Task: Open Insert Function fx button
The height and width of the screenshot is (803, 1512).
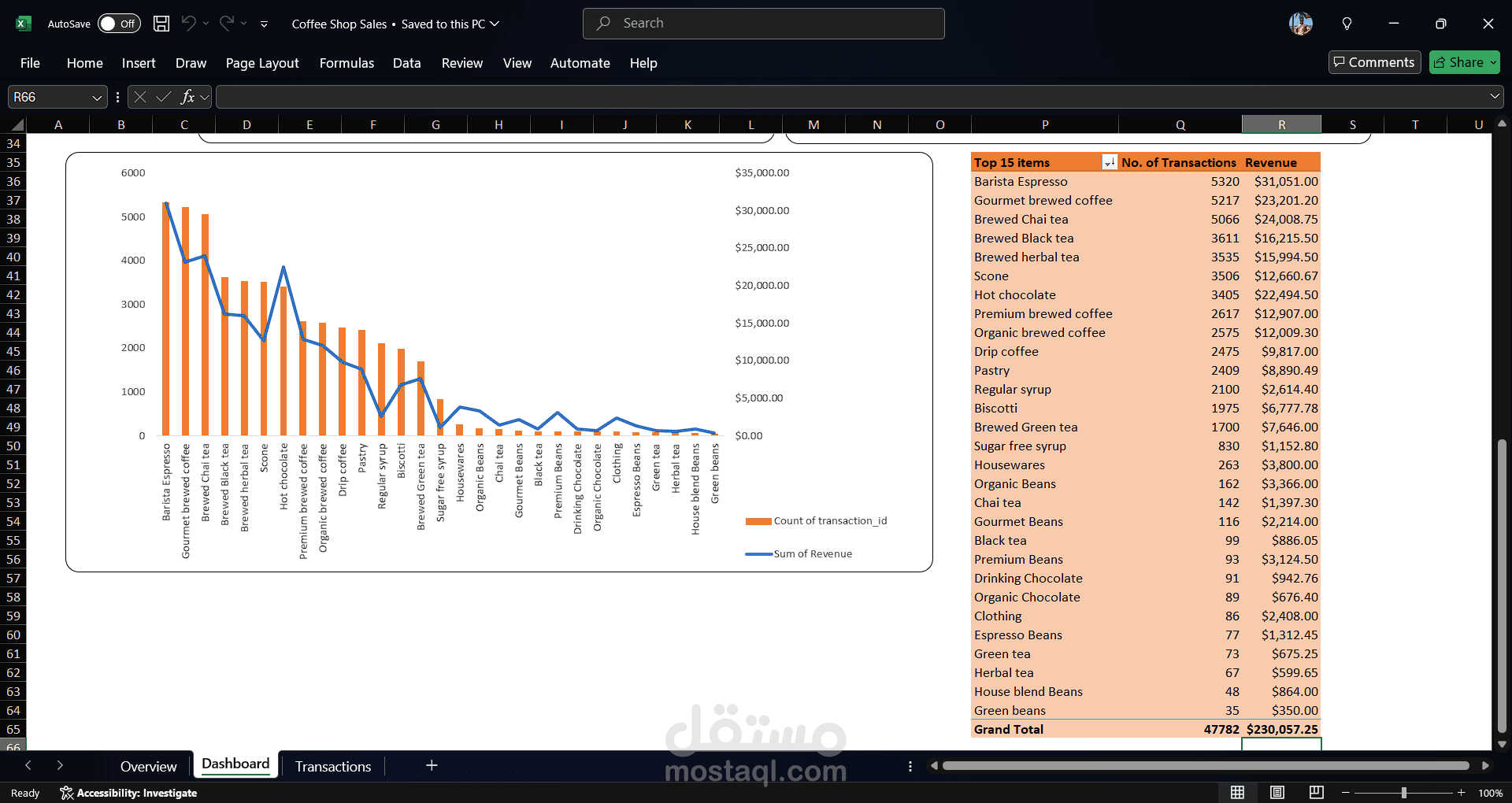Action: coord(187,97)
